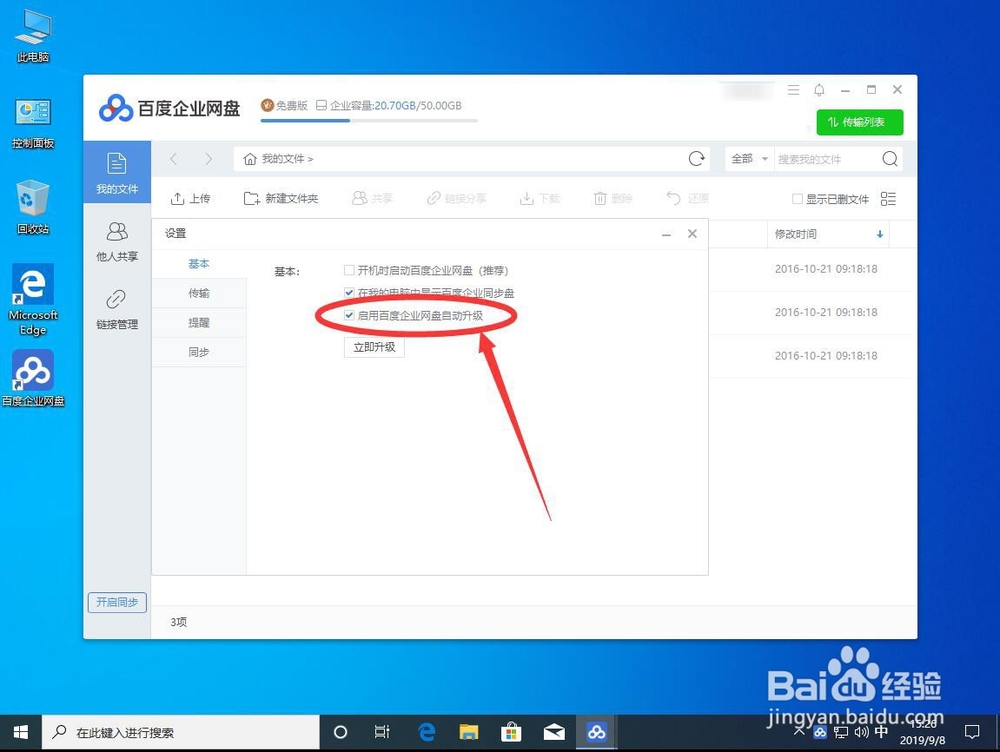Click the 开启同步 button
This screenshot has width=1000, height=752.
(117, 602)
